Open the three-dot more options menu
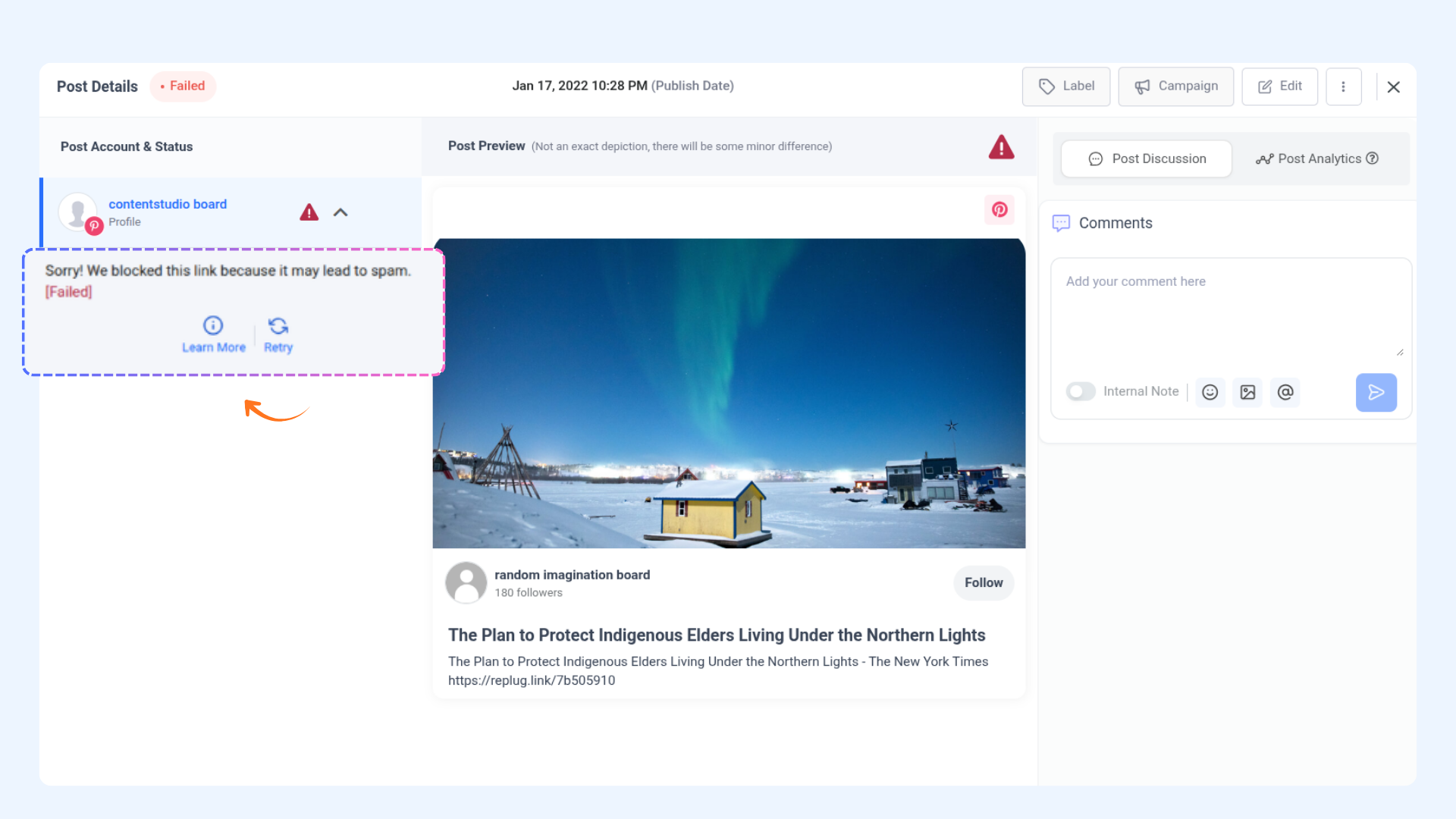The image size is (1456, 819). coord(1343,86)
